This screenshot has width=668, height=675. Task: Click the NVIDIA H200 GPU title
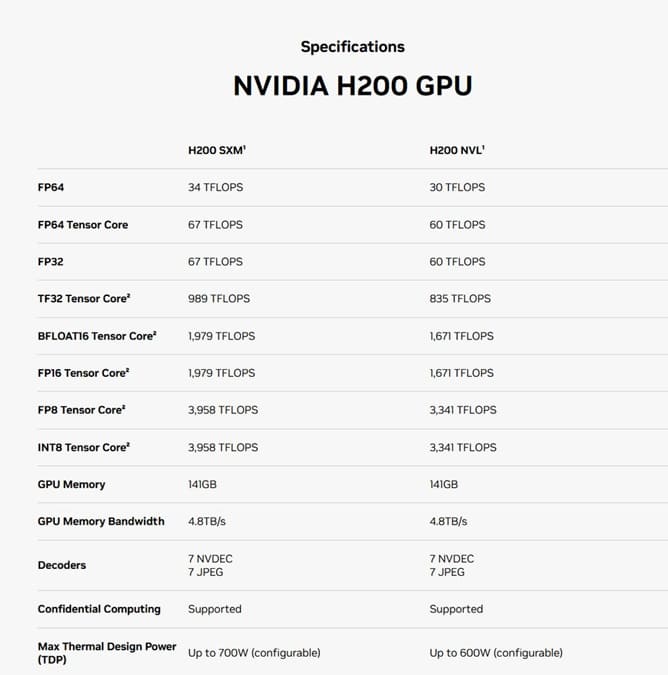click(x=352, y=85)
